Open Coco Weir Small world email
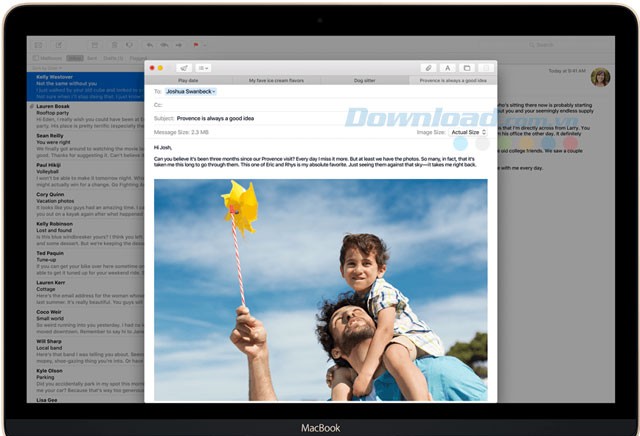The width and height of the screenshot is (640, 436). coord(85,322)
